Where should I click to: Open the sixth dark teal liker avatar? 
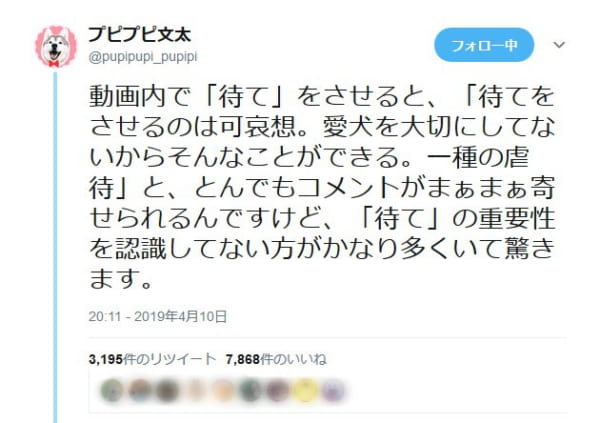(250, 390)
